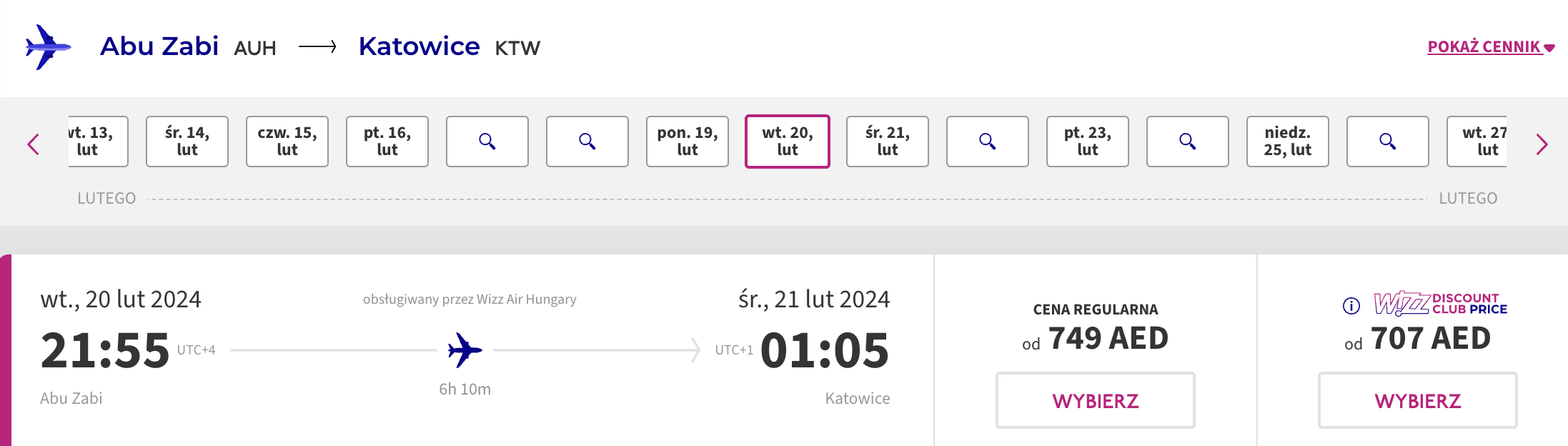The width and height of the screenshot is (1568, 446).
Task: Search flights on date after śr. 21
Action: click(988, 142)
